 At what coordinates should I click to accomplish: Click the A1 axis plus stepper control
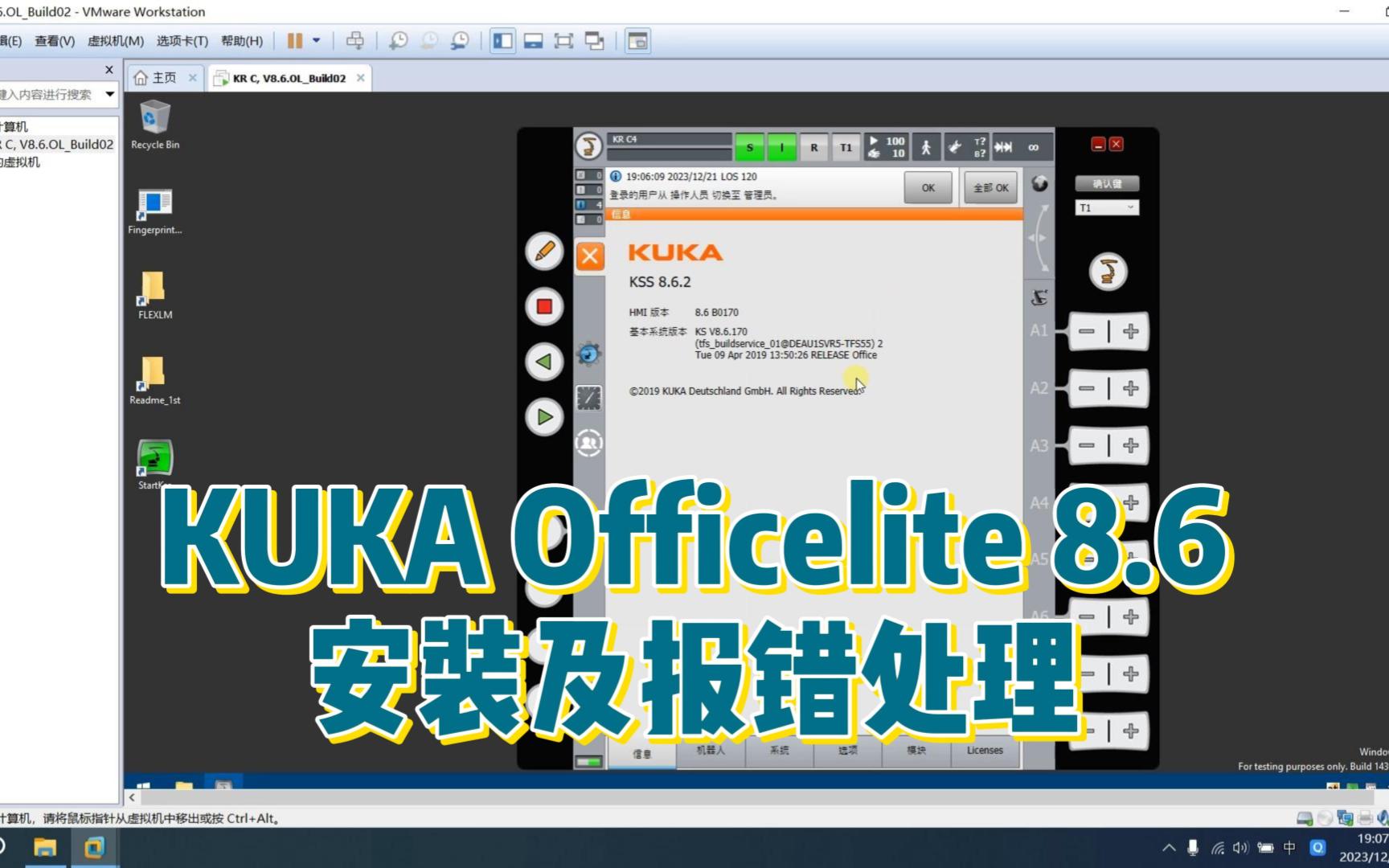point(1130,332)
